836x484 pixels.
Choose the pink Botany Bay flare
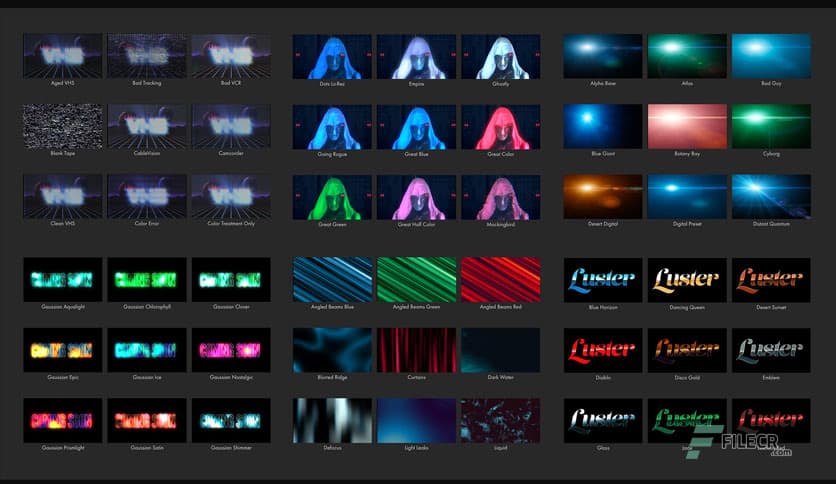point(687,126)
